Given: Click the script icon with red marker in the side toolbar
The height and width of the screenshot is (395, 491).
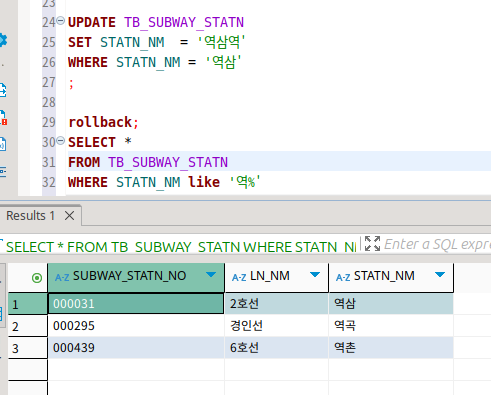Looking at the screenshot, I should click(x=3, y=117).
